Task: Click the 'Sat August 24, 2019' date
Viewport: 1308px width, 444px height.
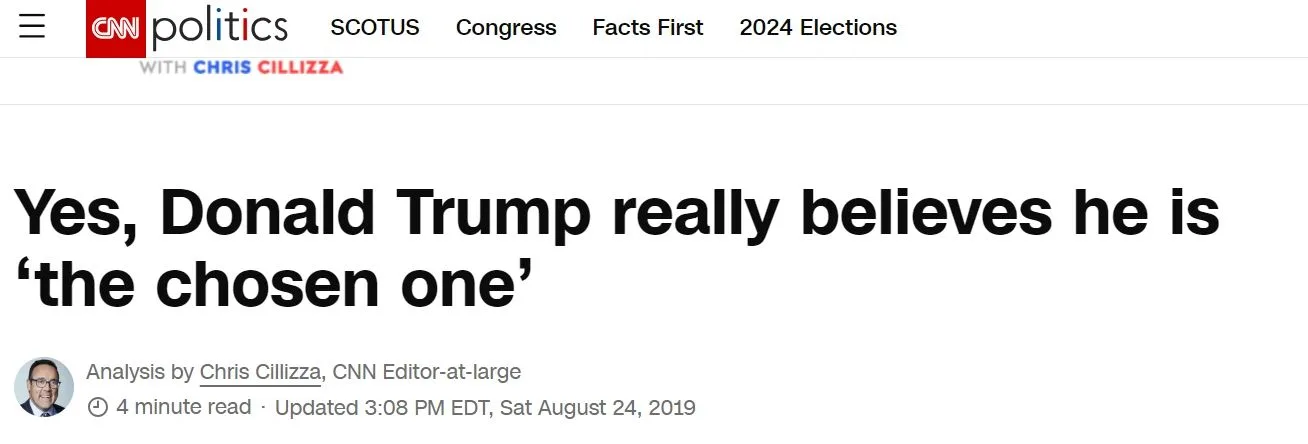Action: tap(598, 408)
